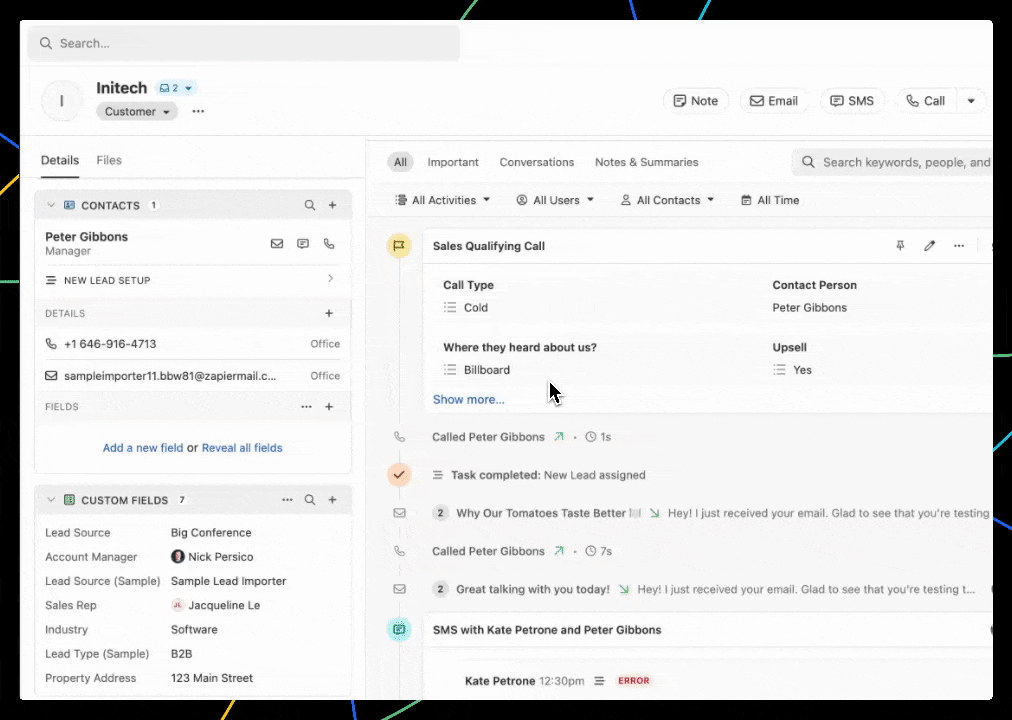The image size is (1012, 720).
Task: Click the red ERROR label on SMS
Action: tap(634, 681)
